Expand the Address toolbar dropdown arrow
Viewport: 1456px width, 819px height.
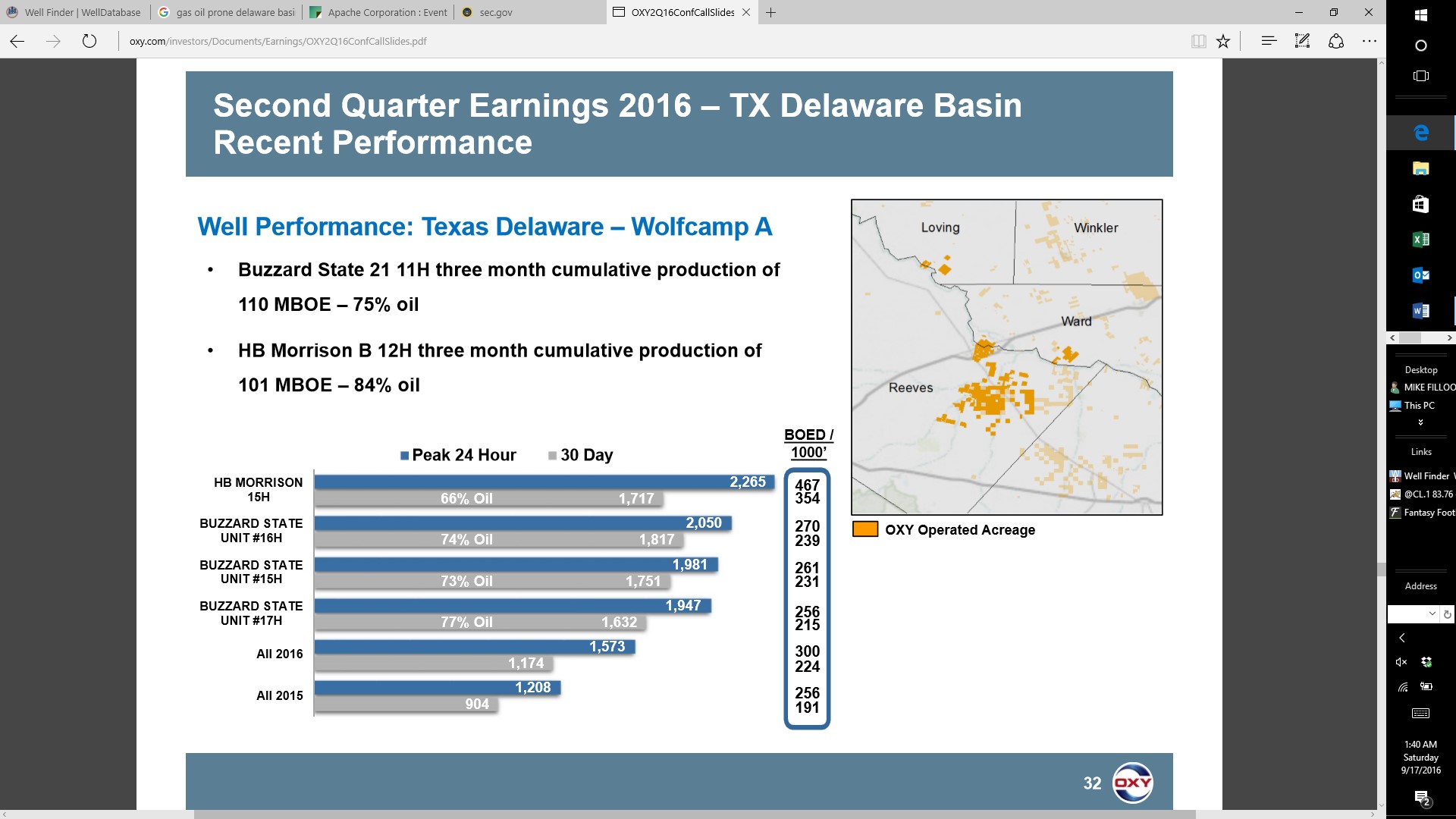tap(1432, 613)
